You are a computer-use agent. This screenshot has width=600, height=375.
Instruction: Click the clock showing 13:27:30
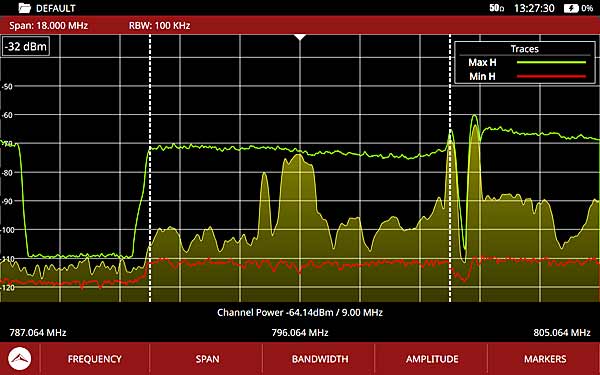[534, 8]
